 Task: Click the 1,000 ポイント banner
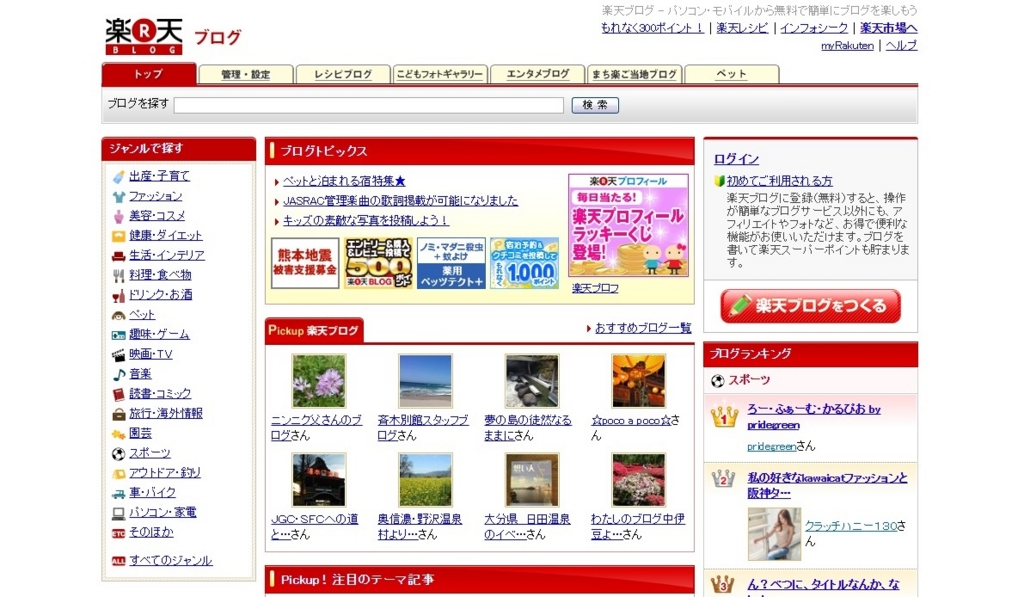point(524,263)
